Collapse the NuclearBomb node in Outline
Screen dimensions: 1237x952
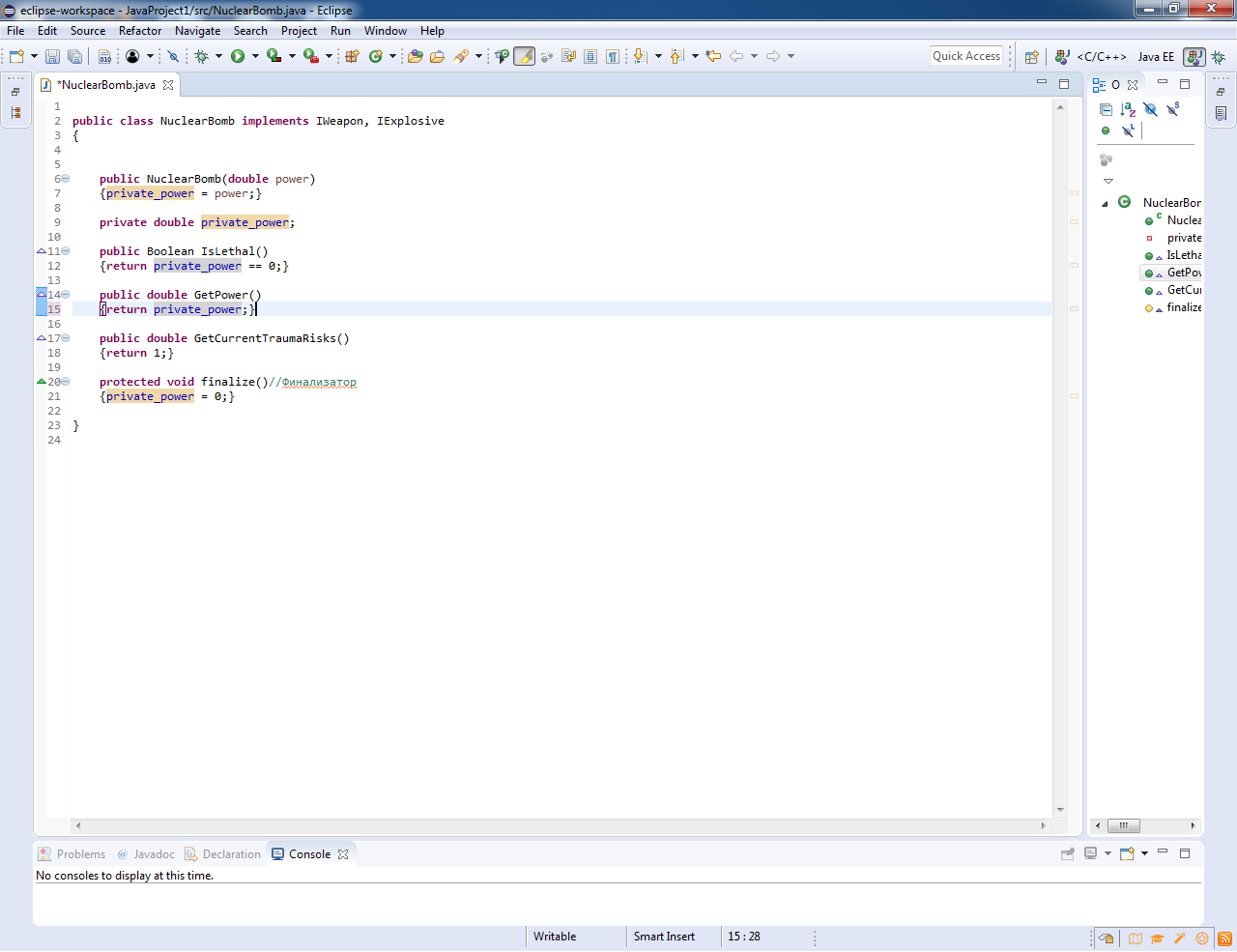pyautogui.click(x=1105, y=203)
